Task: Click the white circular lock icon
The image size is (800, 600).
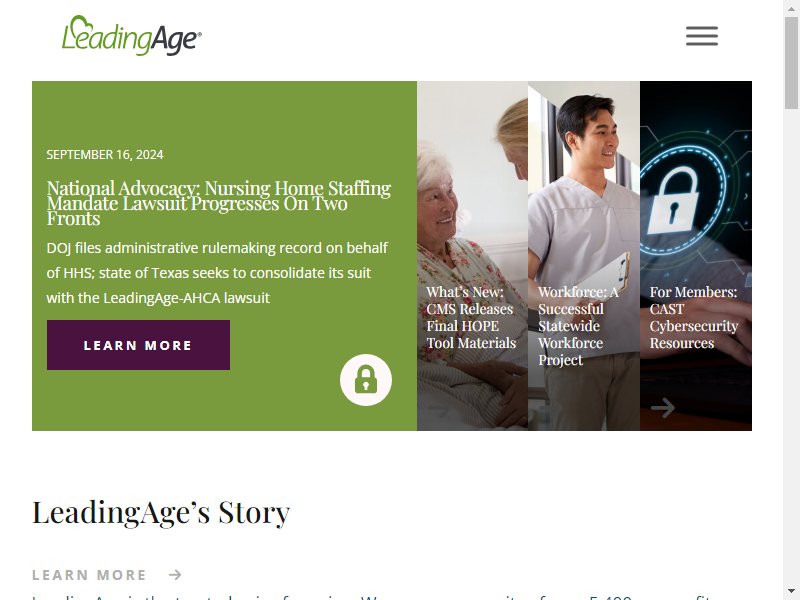Action: coord(366,380)
